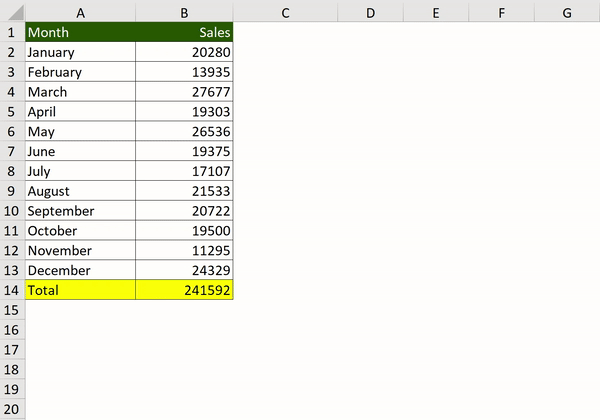Screen dimensions: 600x420
Task: Select row 10 header
Action: (12, 211)
